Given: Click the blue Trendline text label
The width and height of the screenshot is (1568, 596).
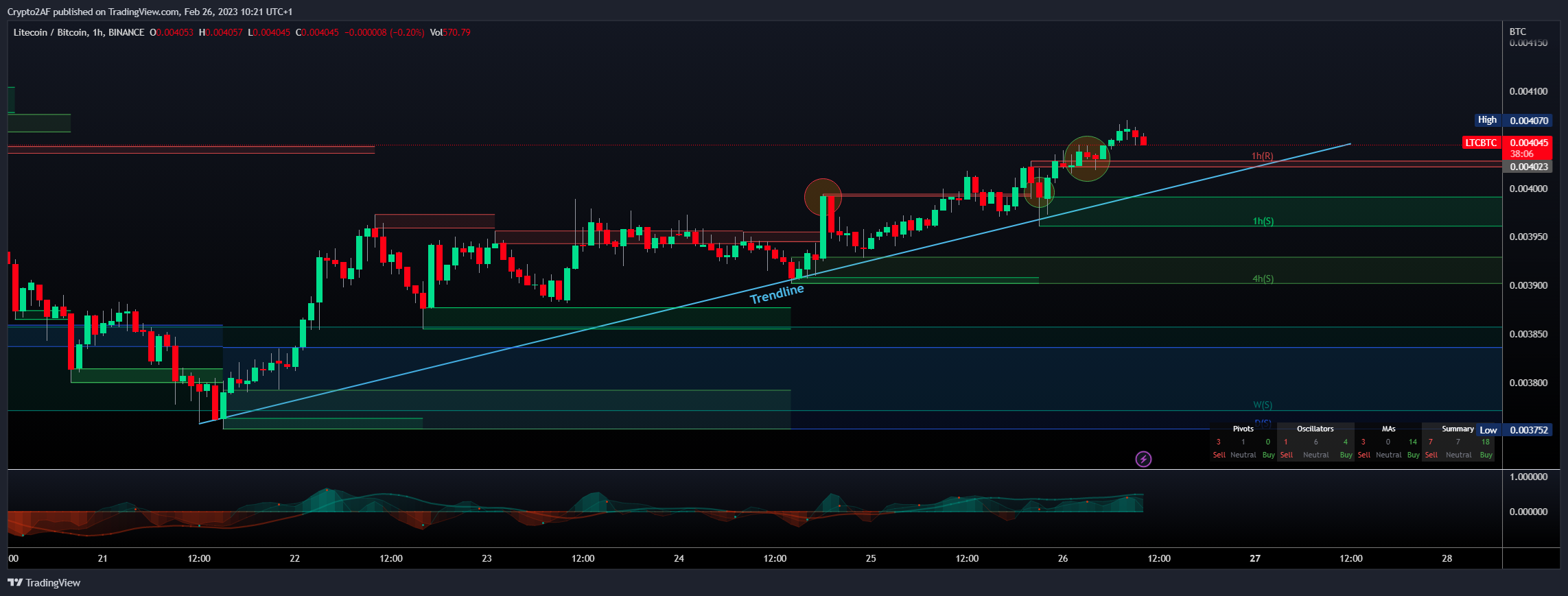Looking at the screenshot, I should pyautogui.click(x=777, y=294).
